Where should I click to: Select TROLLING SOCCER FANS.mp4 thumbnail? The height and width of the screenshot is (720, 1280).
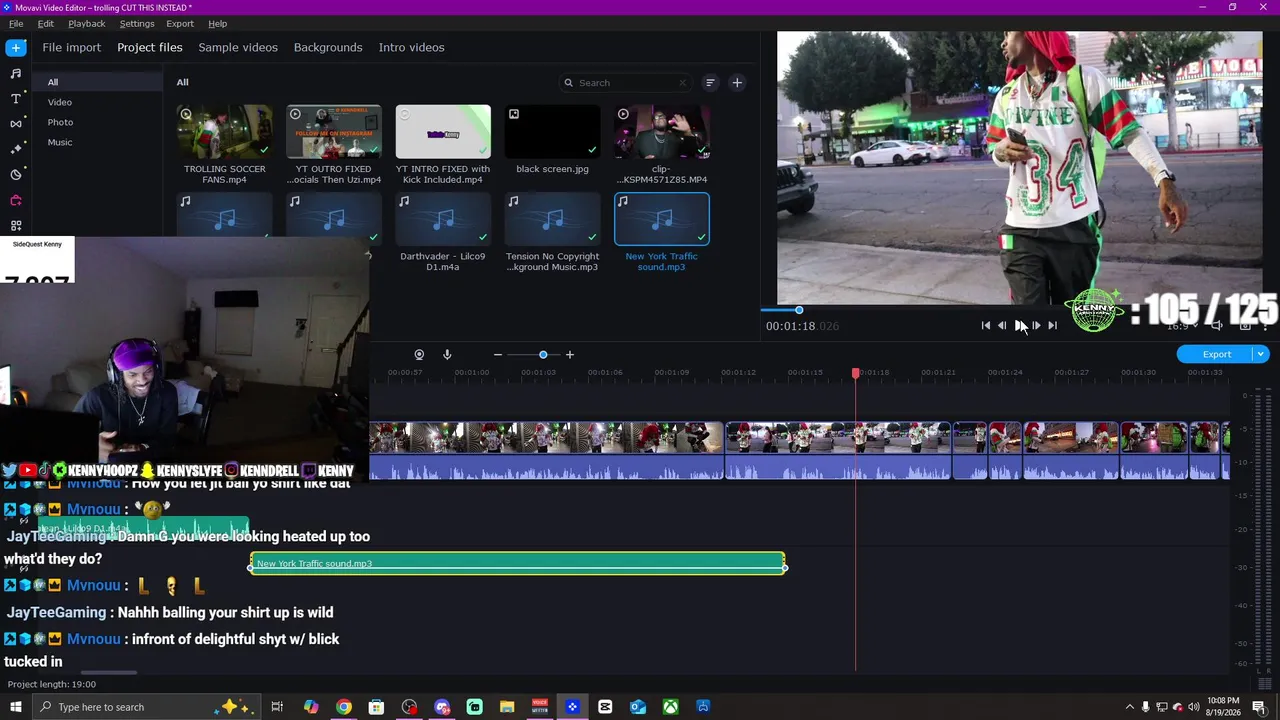(x=224, y=132)
